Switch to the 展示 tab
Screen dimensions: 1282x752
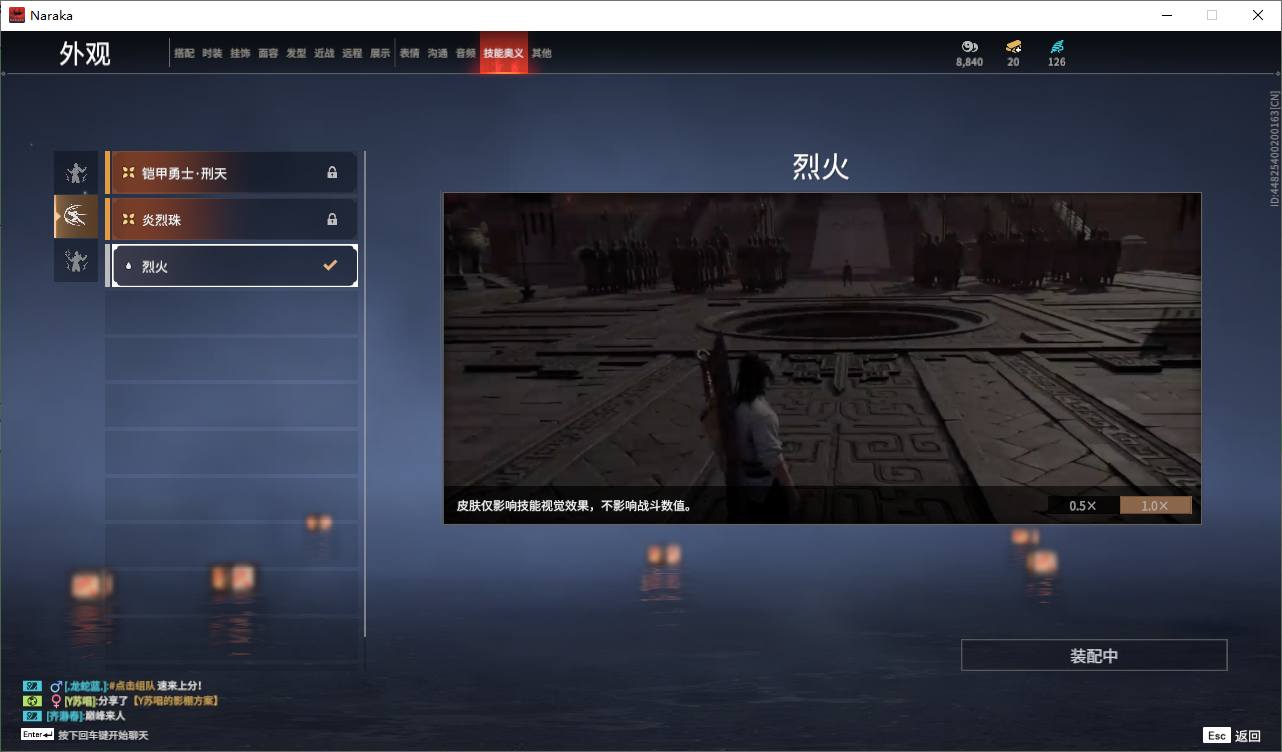pyautogui.click(x=380, y=53)
